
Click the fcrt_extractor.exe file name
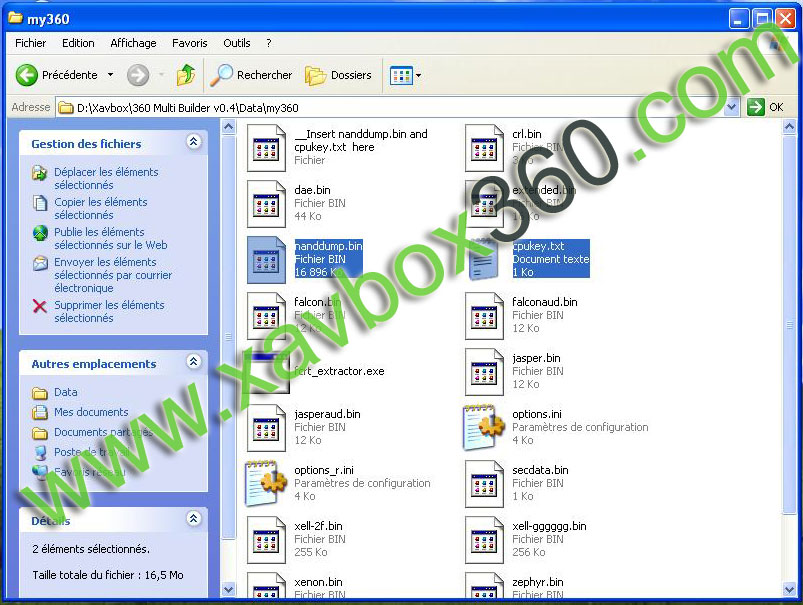click(x=339, y=371)
